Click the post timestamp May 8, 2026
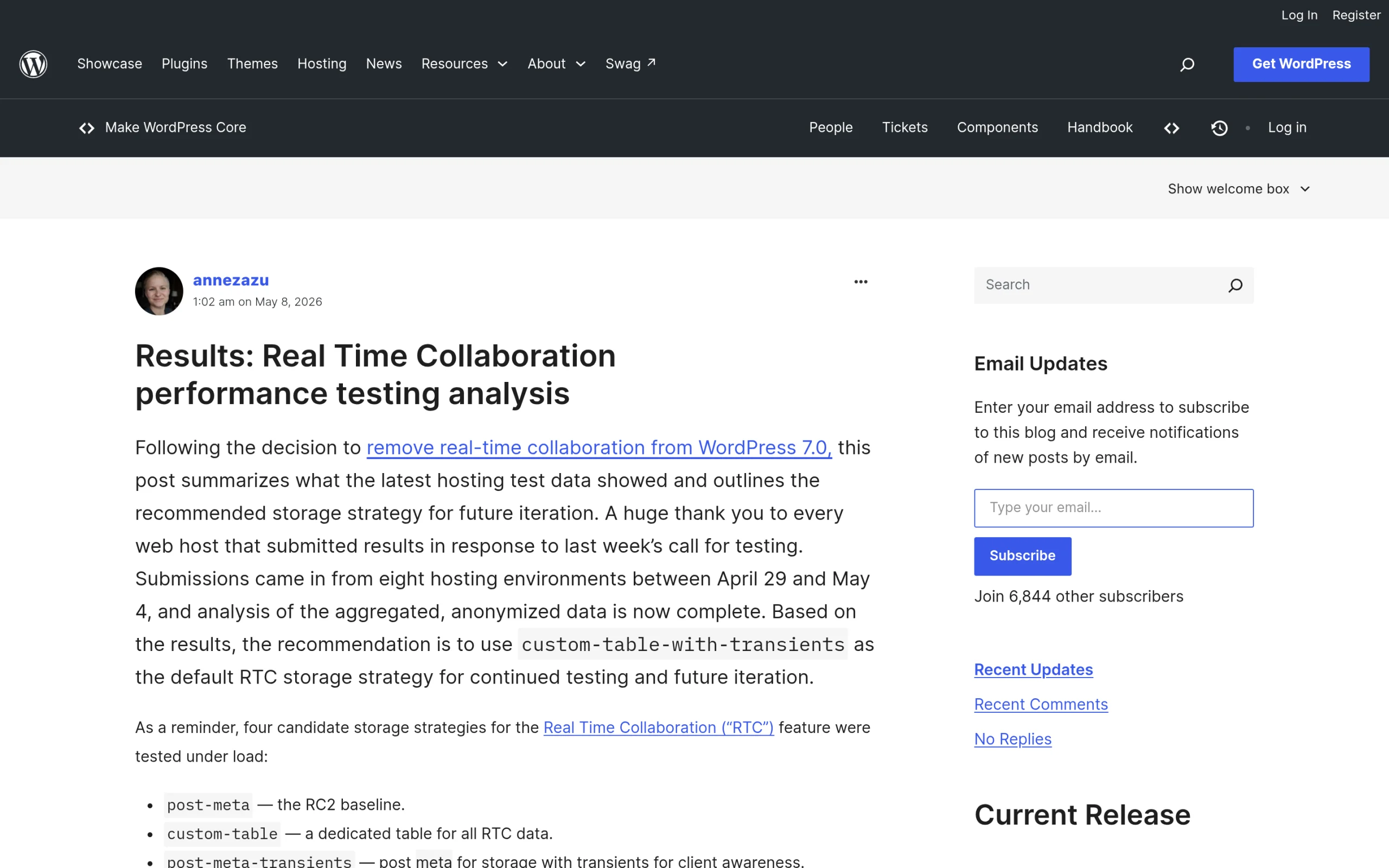 click(x=257, y=302)
